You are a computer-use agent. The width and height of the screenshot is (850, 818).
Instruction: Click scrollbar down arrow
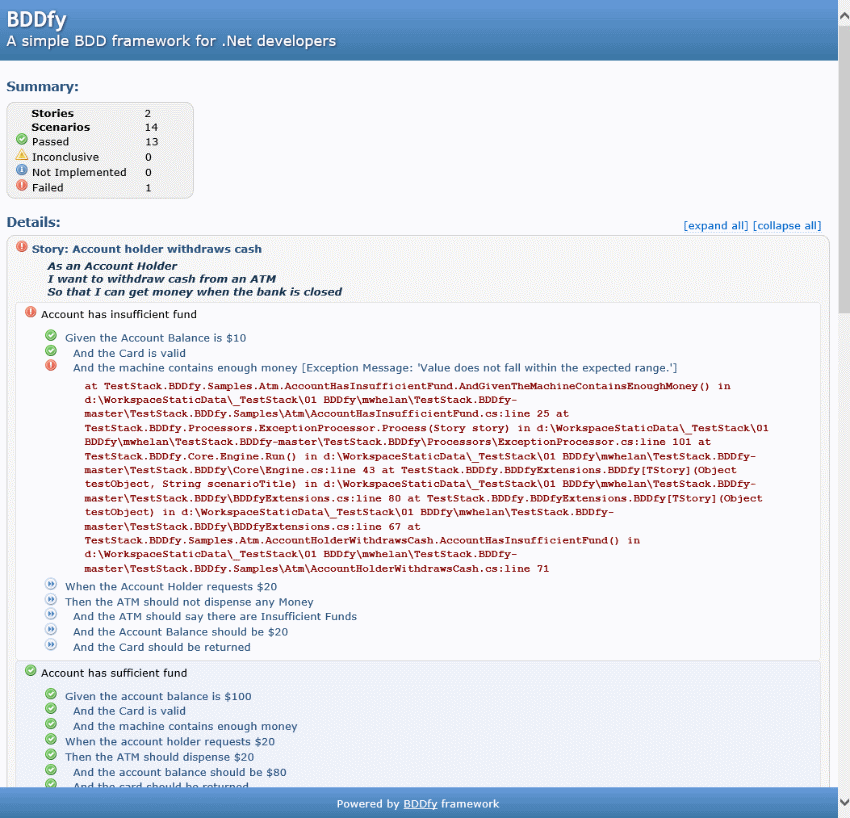pos(844,802)
